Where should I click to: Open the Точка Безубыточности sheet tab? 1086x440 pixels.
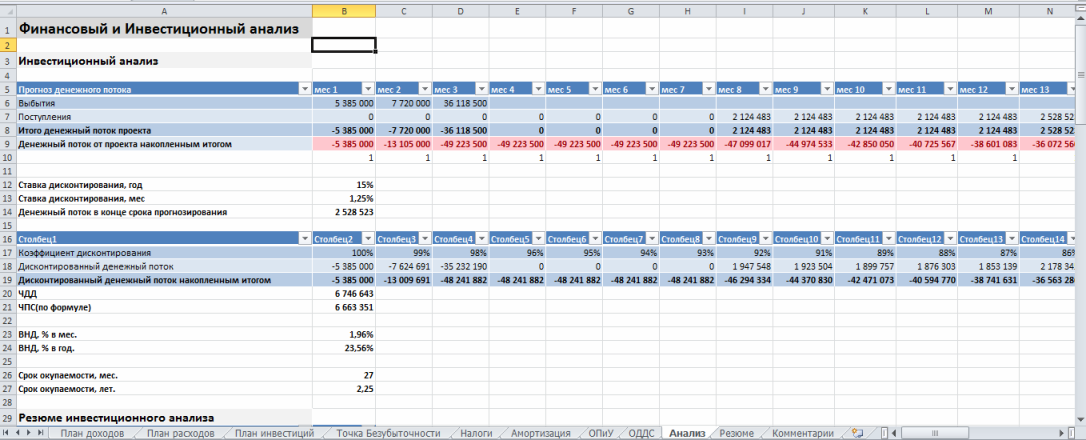[388, 433]
